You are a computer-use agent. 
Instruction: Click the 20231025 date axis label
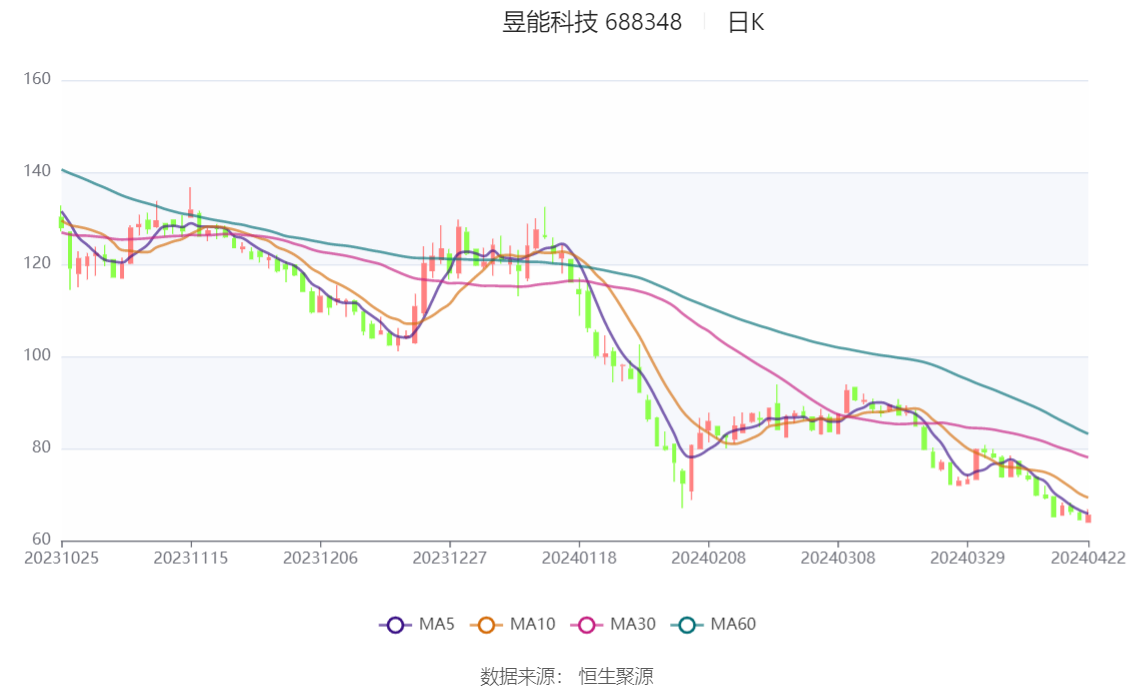61,559
